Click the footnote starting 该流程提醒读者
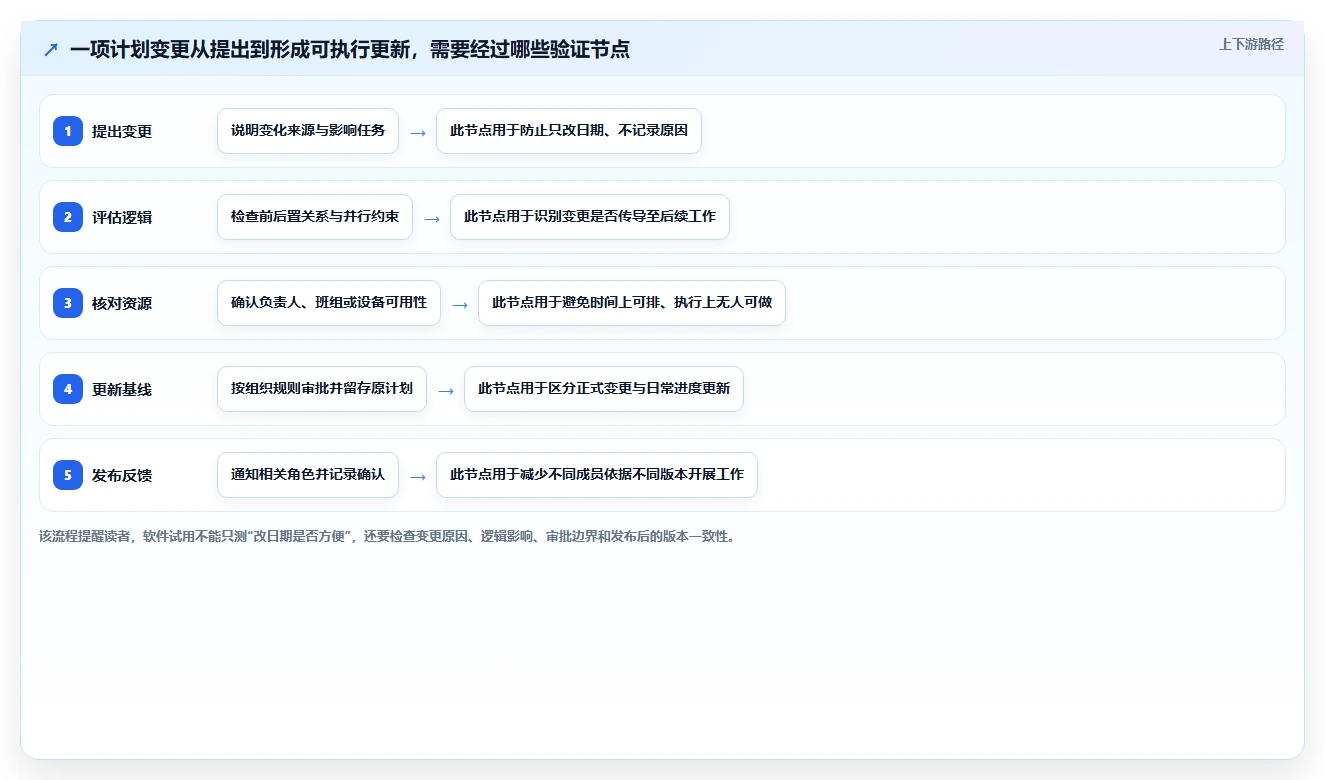The height and width of the screenshot is (780, 1325). pyautogui.click(x=387, y=536)
